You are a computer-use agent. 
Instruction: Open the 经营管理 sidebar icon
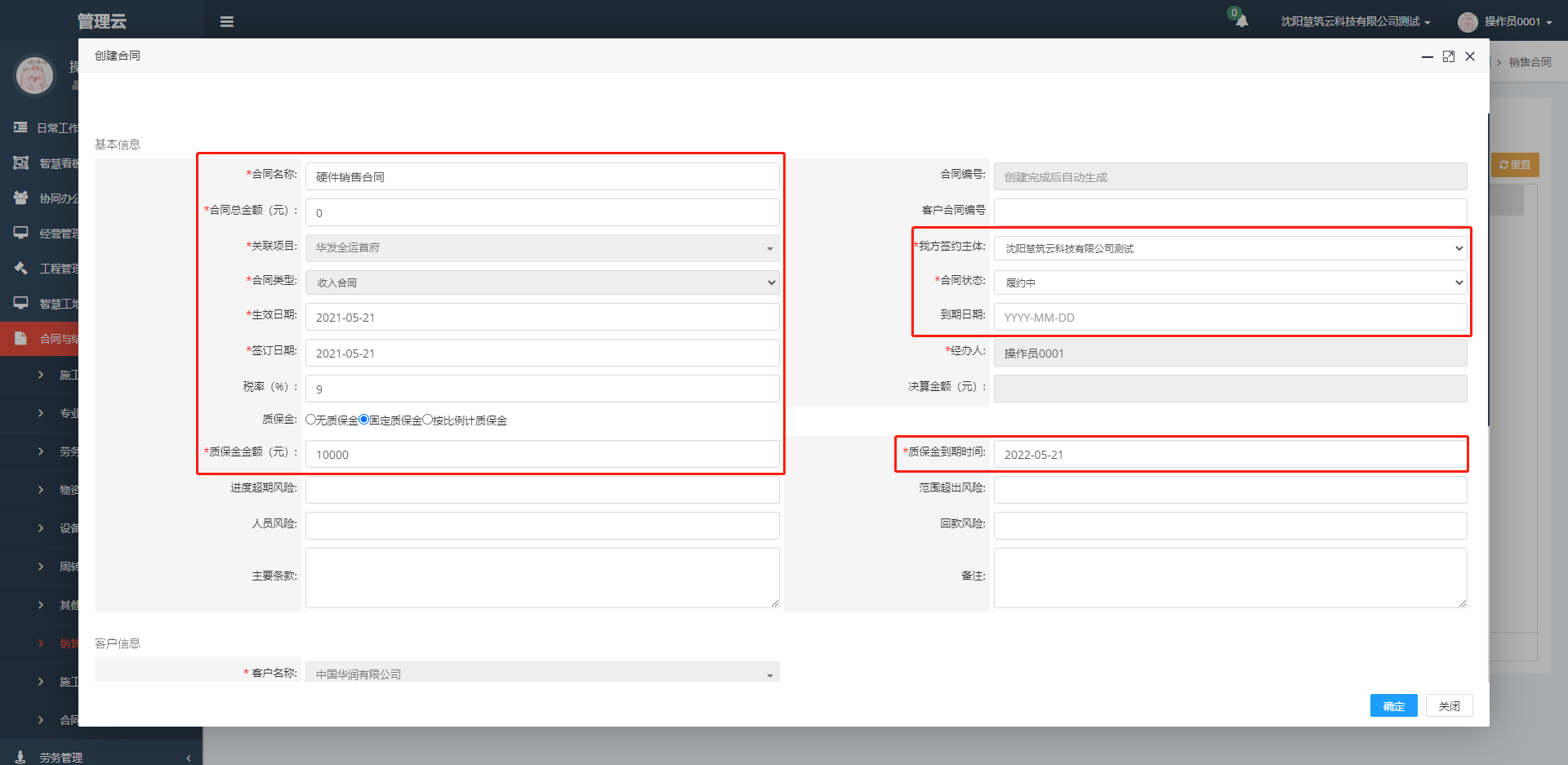21,233
